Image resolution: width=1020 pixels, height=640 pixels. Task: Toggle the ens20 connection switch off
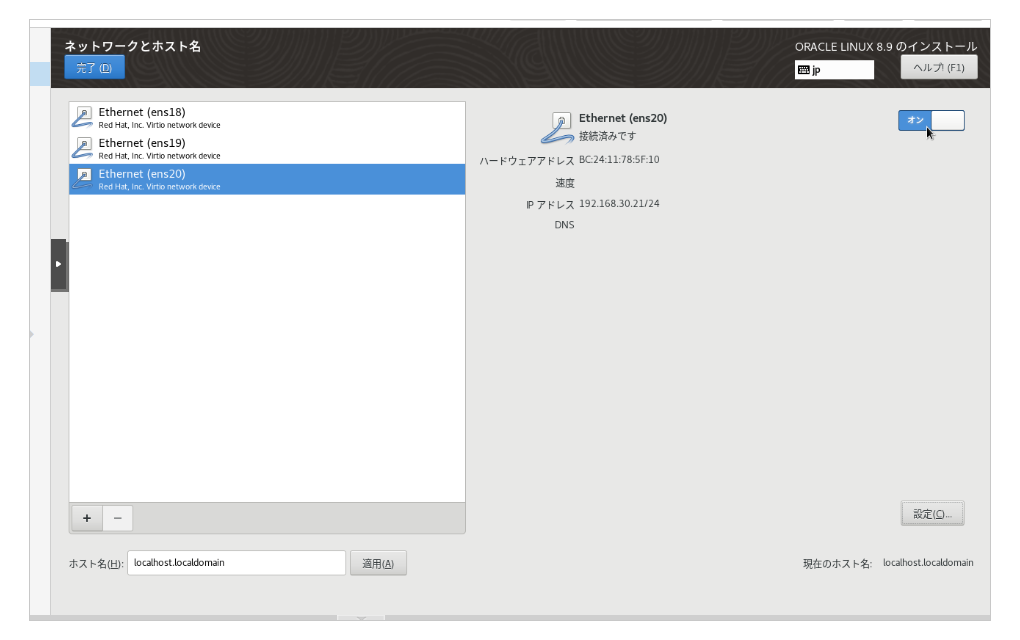(931, 120)
